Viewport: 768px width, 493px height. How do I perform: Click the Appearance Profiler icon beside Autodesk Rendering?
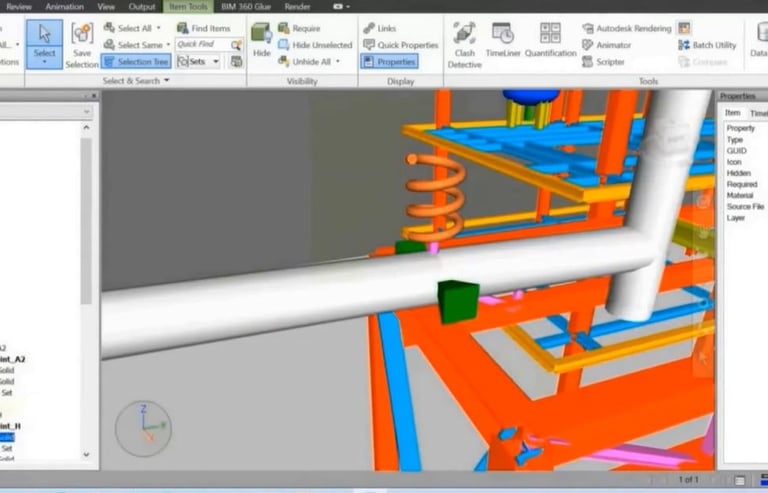(x=684, y=28)
